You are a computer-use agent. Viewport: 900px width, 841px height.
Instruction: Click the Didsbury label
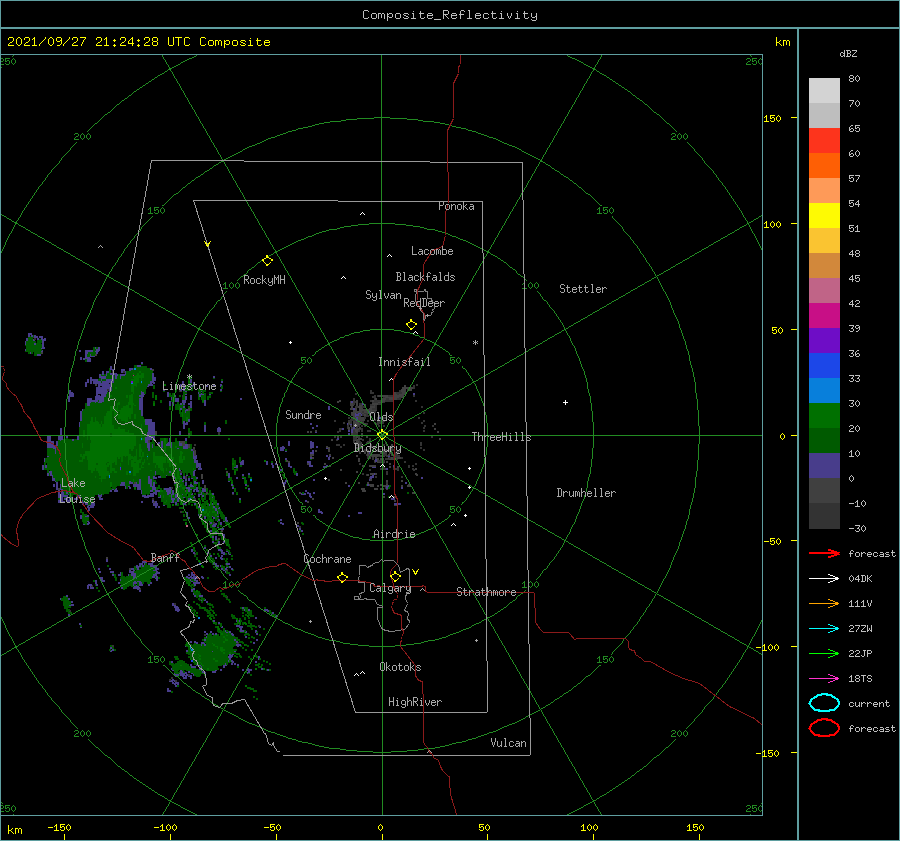click(377, 448)
